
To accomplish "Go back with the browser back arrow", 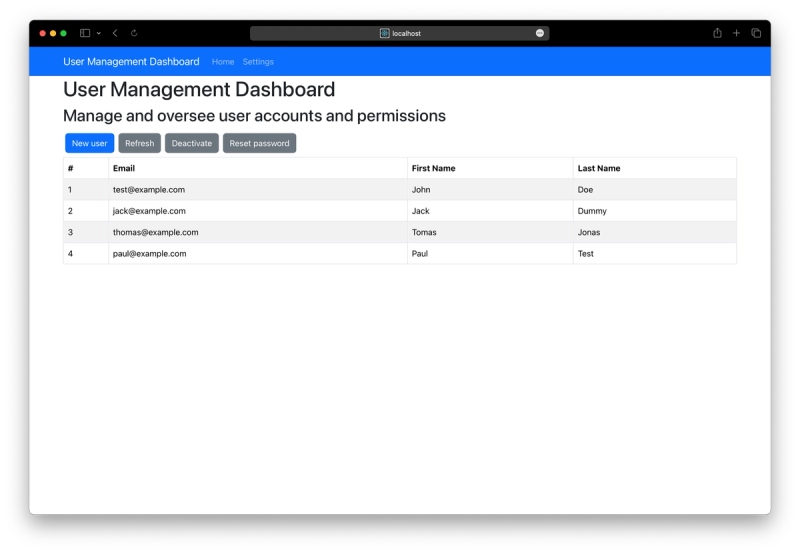I will coord(115,33).
